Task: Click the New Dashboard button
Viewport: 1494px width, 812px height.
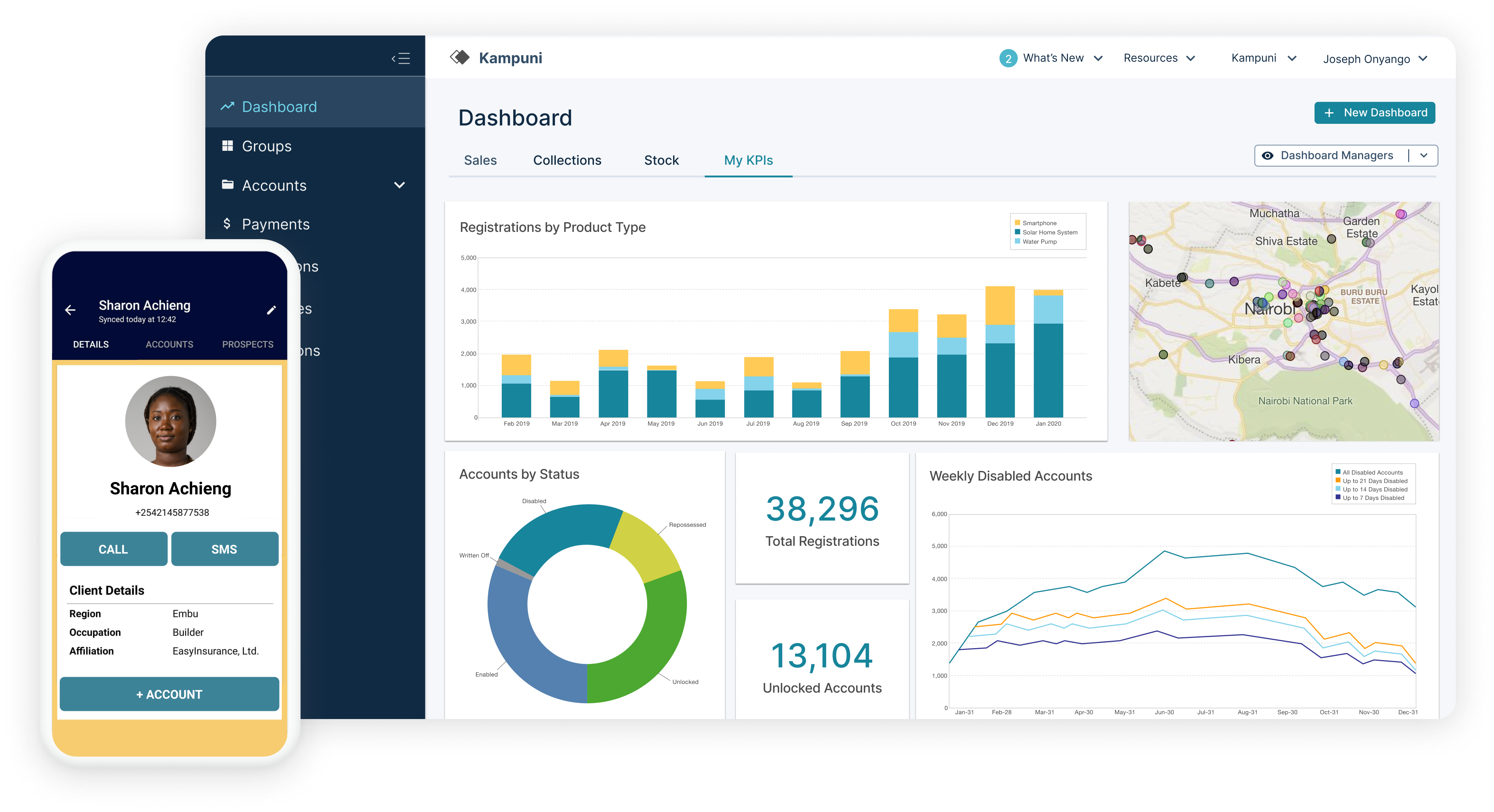Action: [x=1374, y=112]
